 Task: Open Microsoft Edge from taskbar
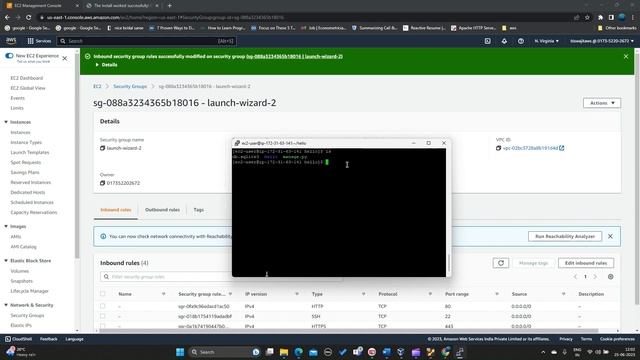pyautogui.click(x=298, y=352)
